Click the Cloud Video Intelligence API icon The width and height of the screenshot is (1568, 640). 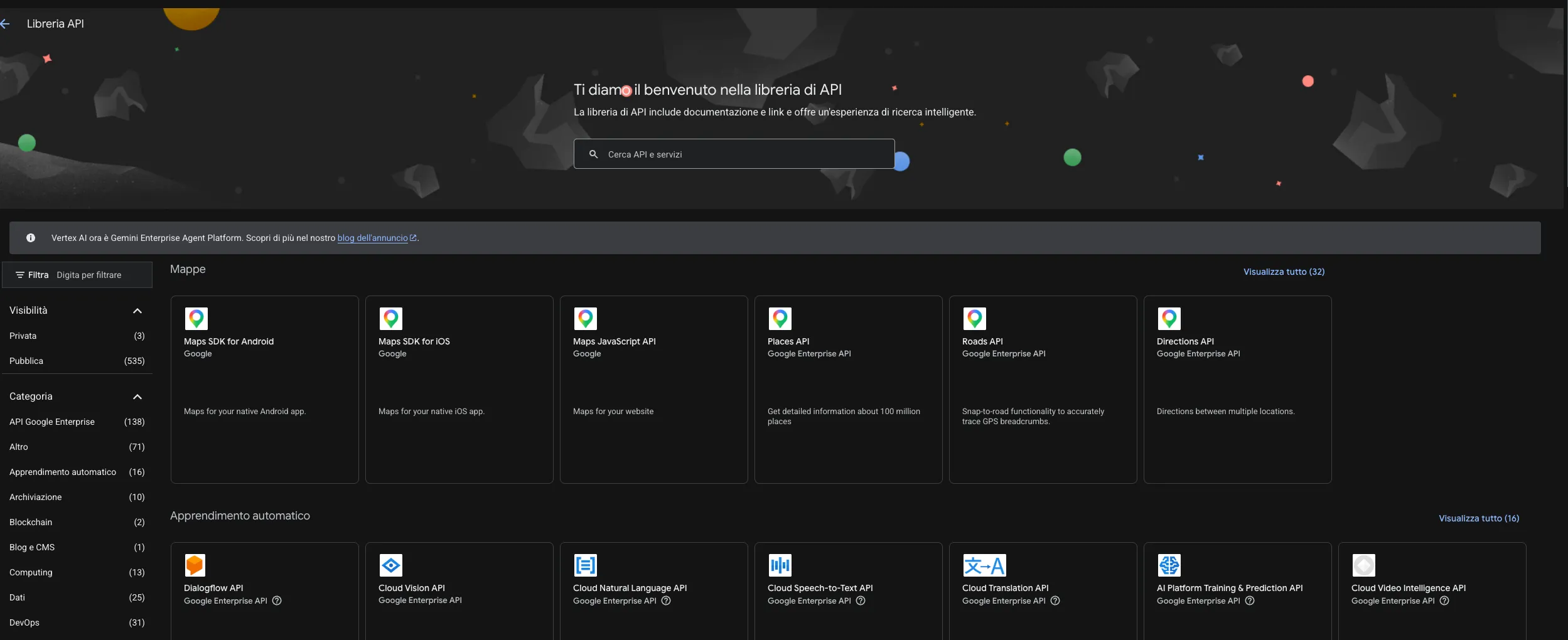tap(1364, 565)
